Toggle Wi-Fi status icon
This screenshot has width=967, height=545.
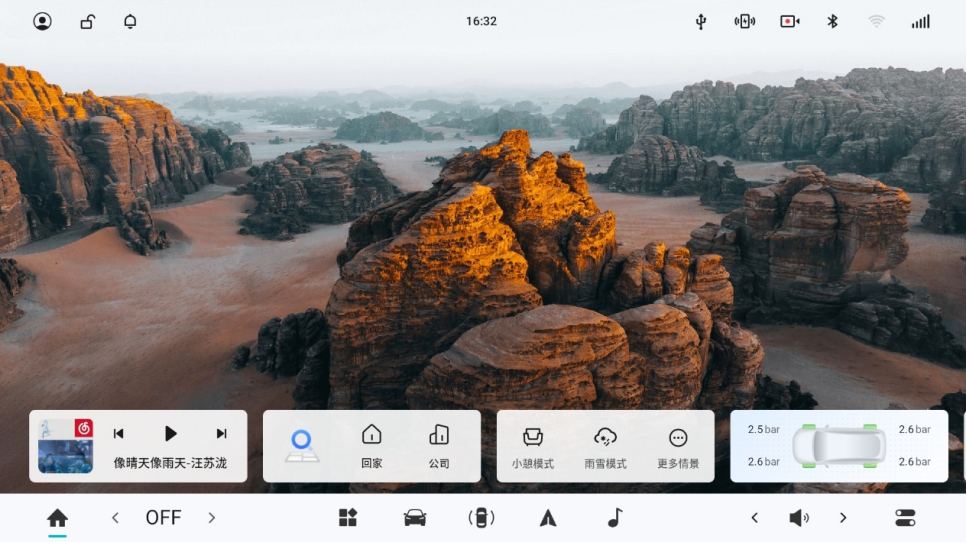876,21
